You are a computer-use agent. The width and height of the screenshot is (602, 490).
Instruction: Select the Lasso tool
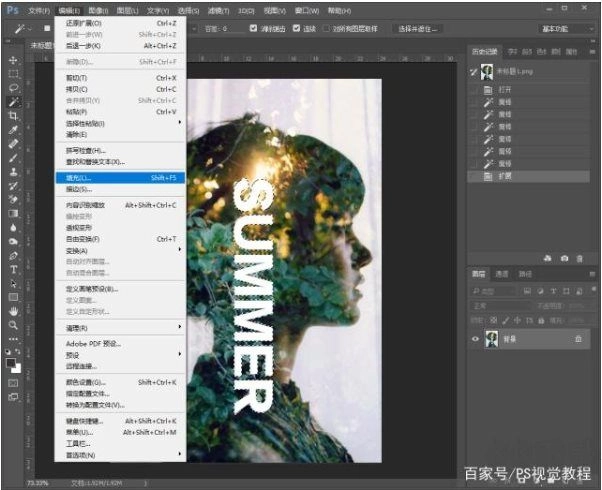point(14,88)
